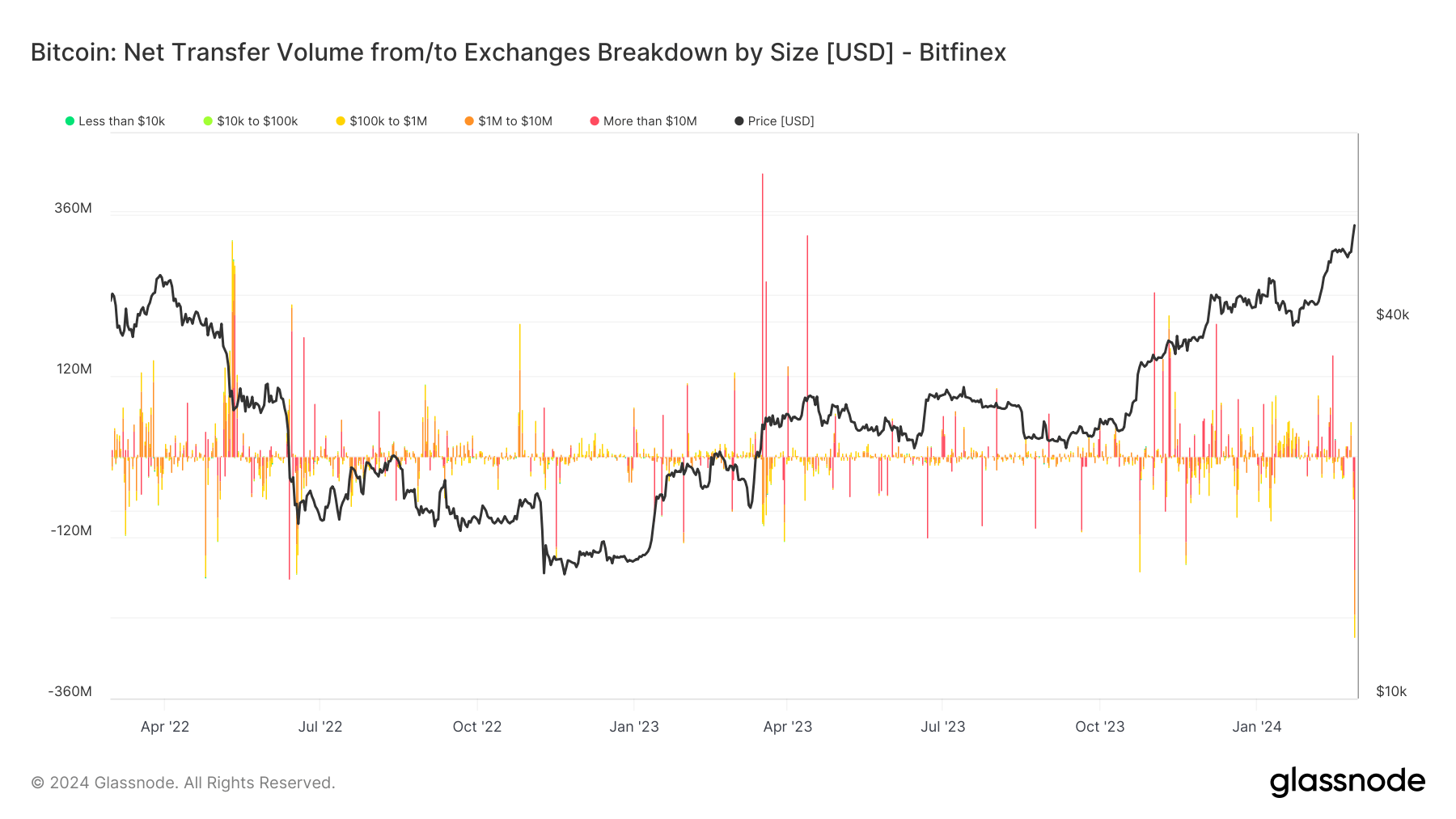Click the glassnode logo
This screenshot has height=819, width=1456.
1347,782
